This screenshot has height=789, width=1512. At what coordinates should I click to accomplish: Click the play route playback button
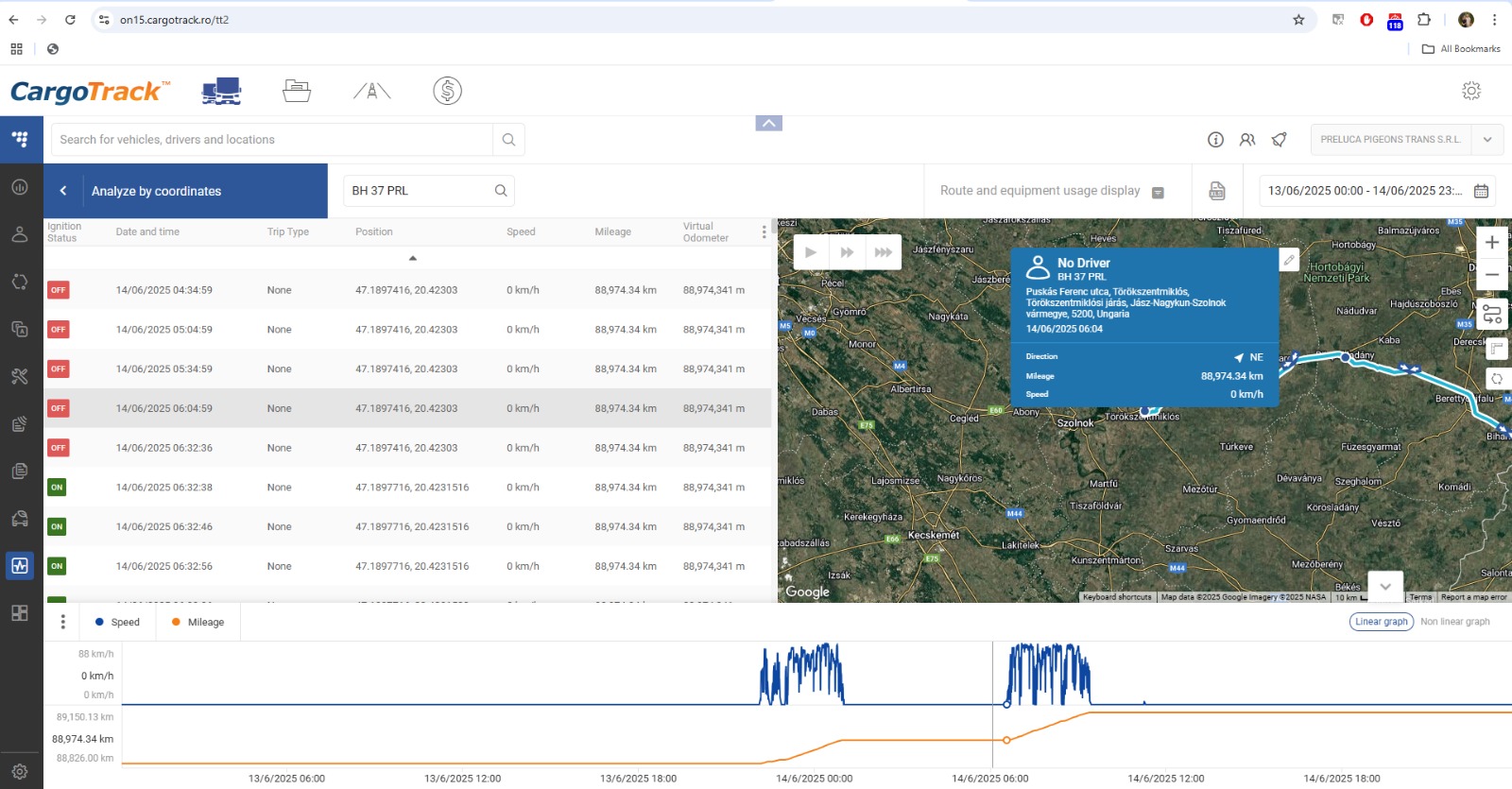click(811, 252)
